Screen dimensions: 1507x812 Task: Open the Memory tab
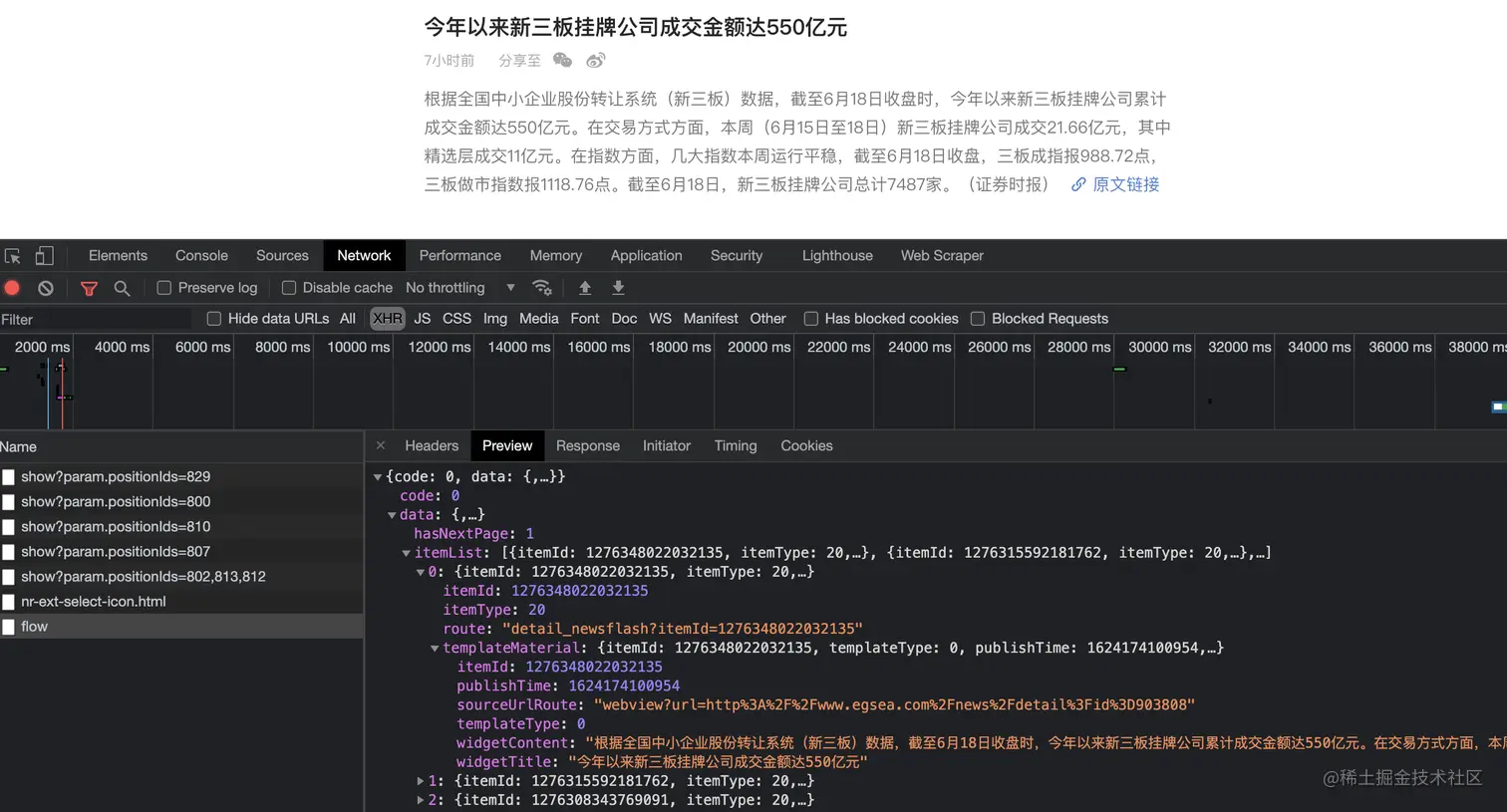(556, 256)
